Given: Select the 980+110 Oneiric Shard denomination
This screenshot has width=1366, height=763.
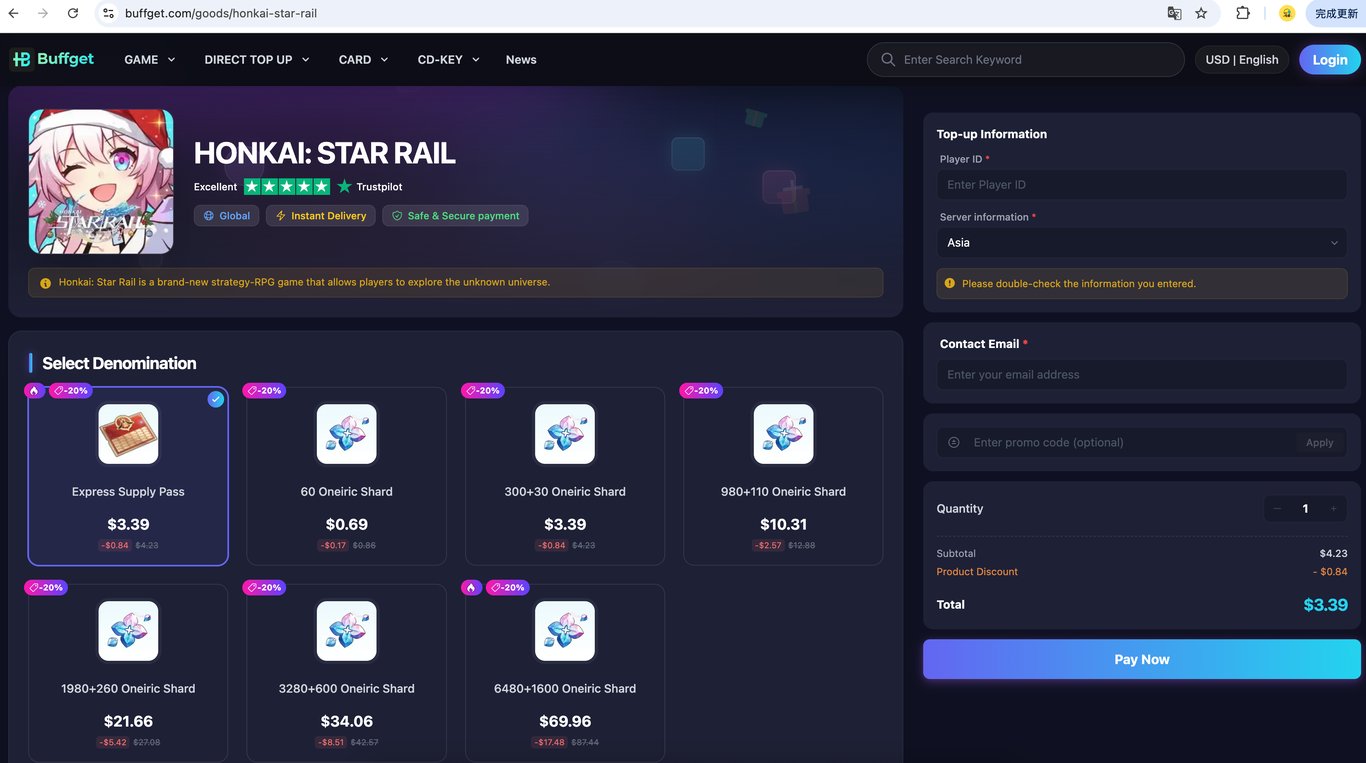Looking at the screenshot, I should click(x=783, y=476).
